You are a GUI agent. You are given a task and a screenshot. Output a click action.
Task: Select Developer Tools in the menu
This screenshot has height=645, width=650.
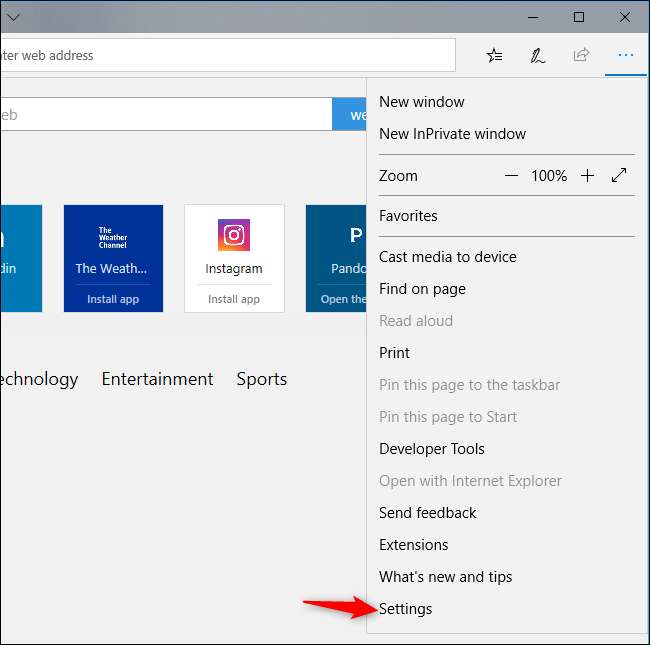(x=431, y=449)
